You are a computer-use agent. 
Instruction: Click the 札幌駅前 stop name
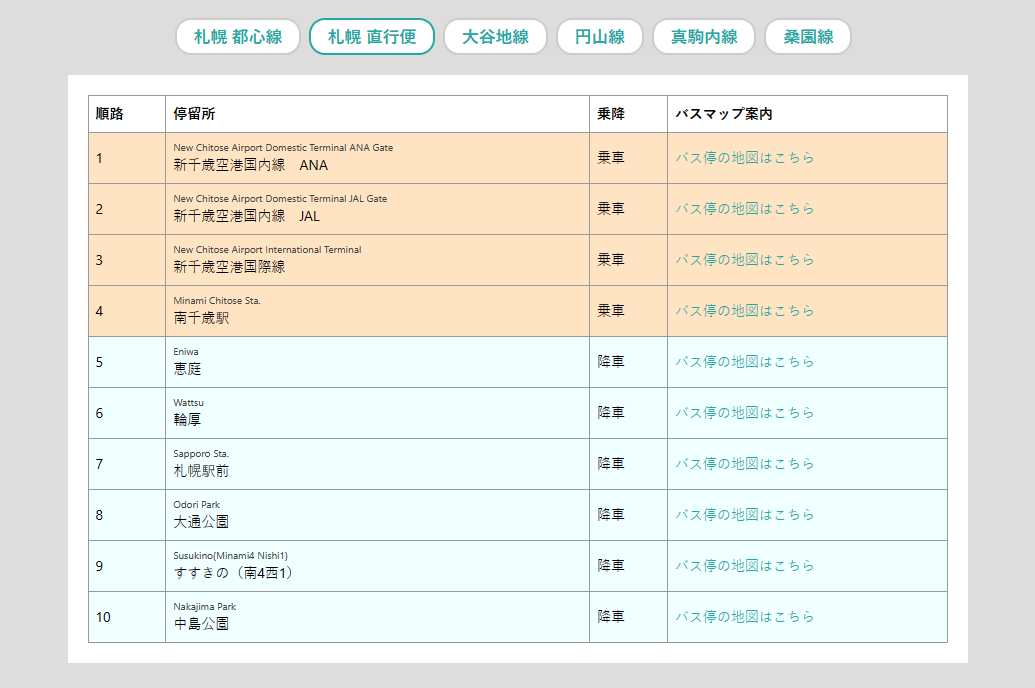click(201, 471)
